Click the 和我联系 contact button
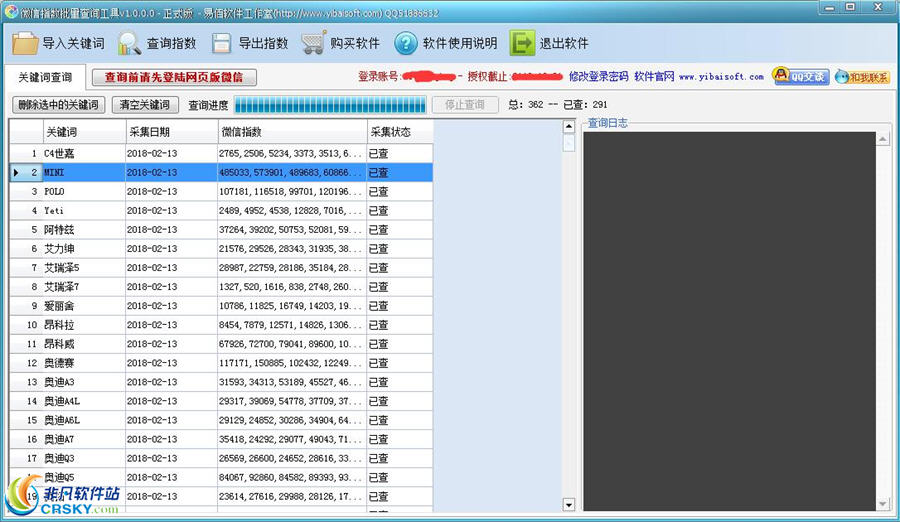The height and width of the screenshot is (522, 900). click(862, 76)
